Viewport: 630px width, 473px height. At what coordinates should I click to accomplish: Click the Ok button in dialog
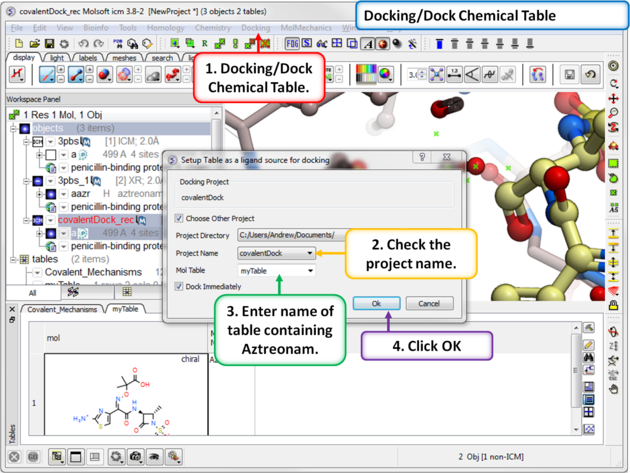point(376,303)
